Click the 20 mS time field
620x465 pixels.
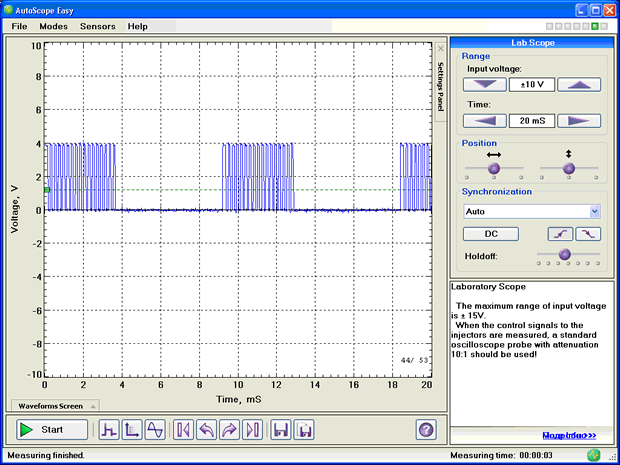point(532,121)
